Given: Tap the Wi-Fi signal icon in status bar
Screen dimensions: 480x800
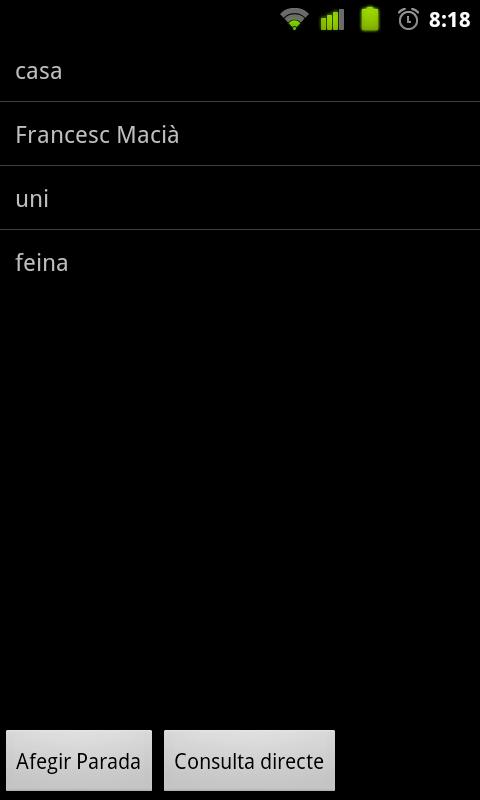Looking at the screenshot, I should point(294,19).
